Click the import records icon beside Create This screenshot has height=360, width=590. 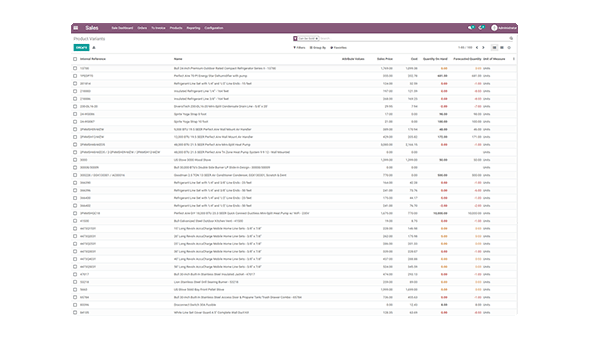click(94, 48)
